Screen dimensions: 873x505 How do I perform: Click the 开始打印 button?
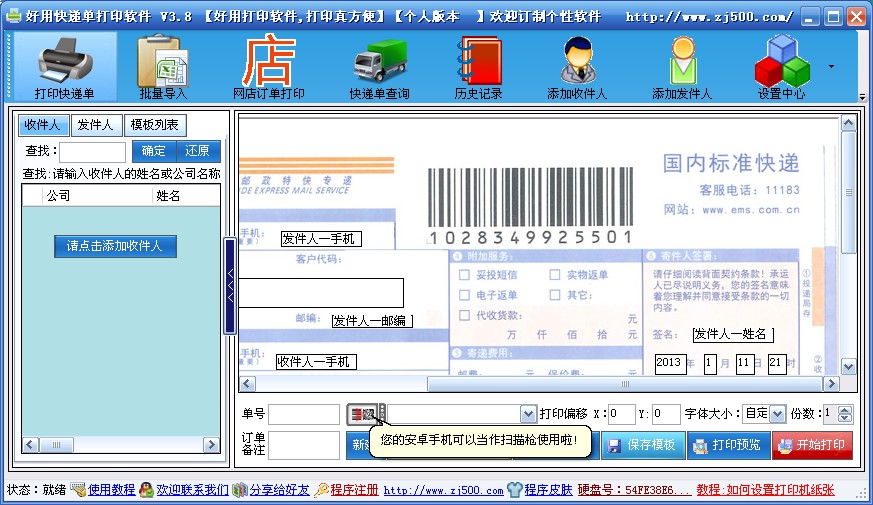812,445
